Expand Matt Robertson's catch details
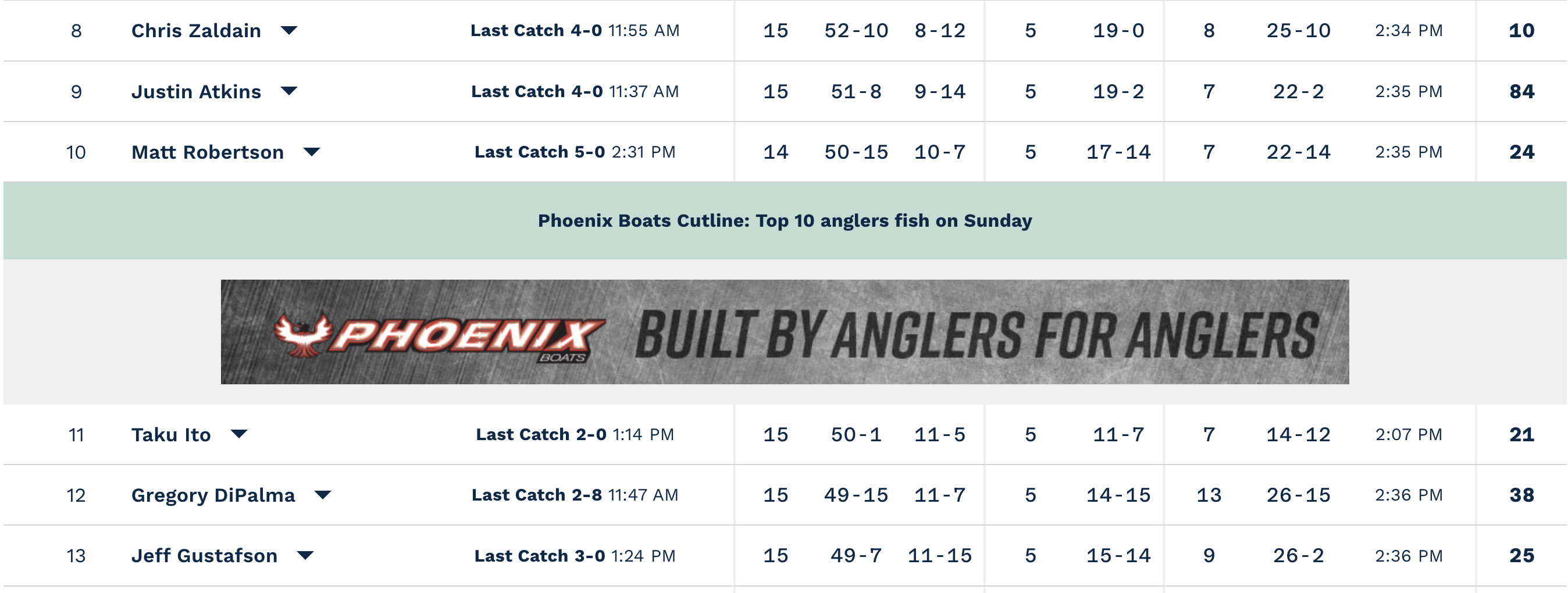 coord(312,152)
